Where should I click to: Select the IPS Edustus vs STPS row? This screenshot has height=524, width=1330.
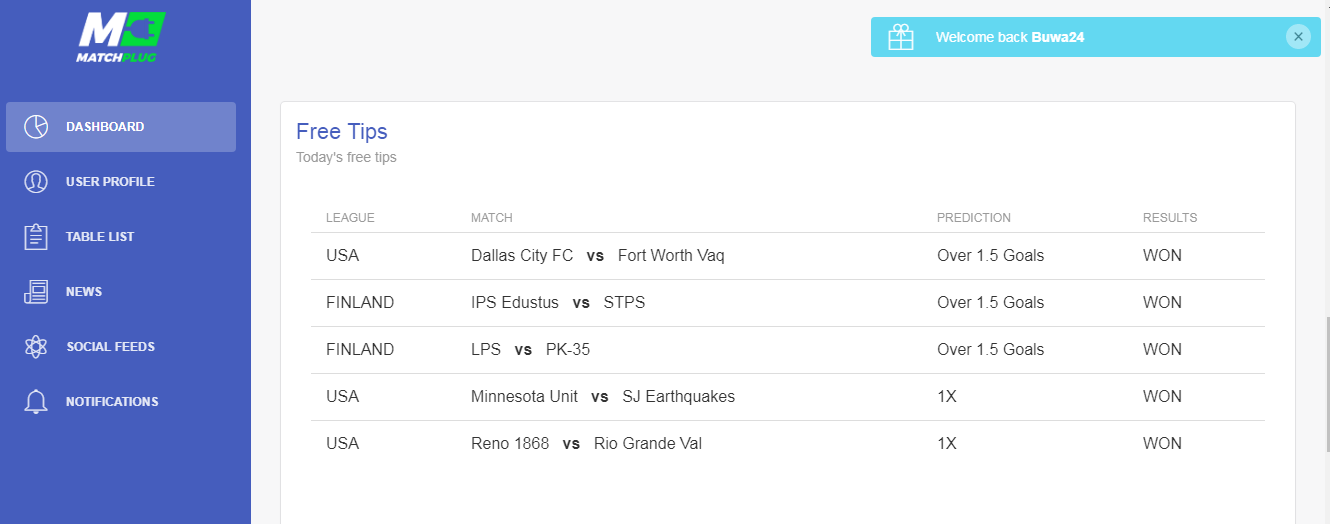[788, 303]
